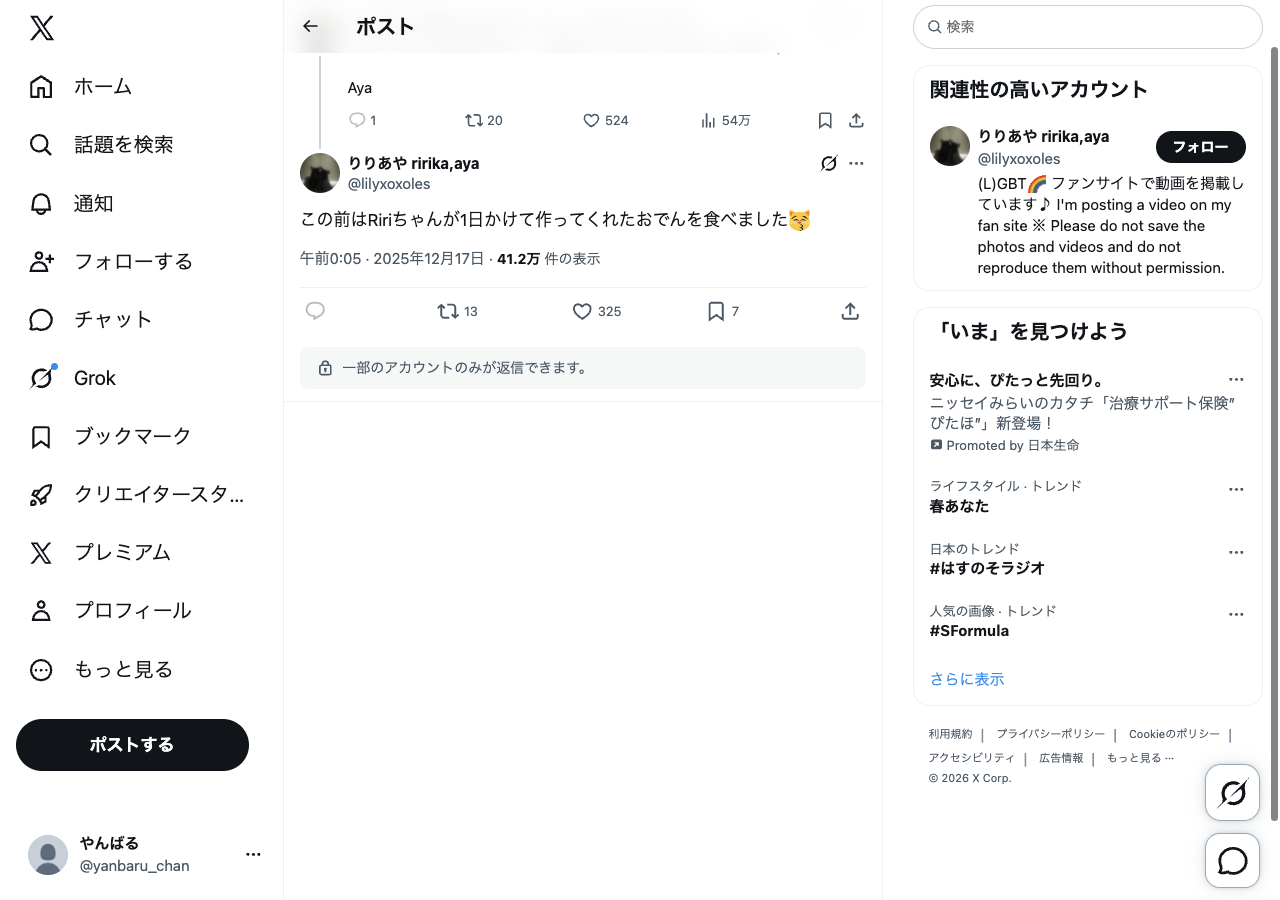Viewport: 1280px width, 900px height.
Task: Click the フォロー button
Action: pos(1200,147)
